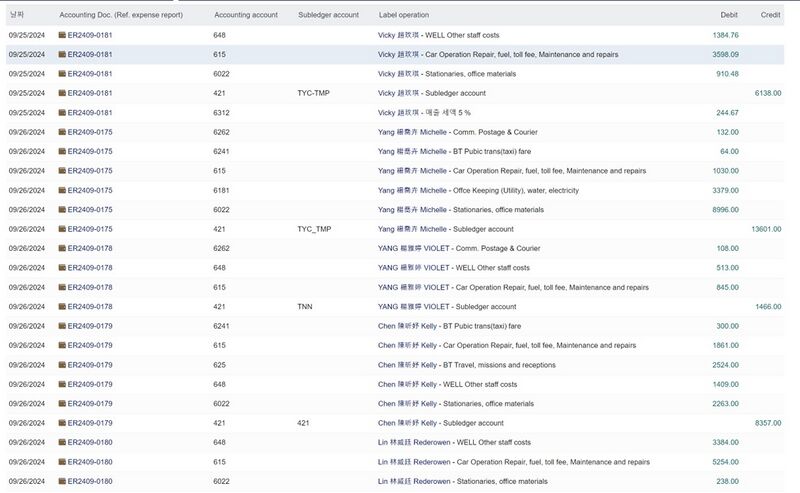Click the report icon in Kelly's BT Travel row
The width and height of the screenshot is (800, 493).
click(x=62, y=365)
